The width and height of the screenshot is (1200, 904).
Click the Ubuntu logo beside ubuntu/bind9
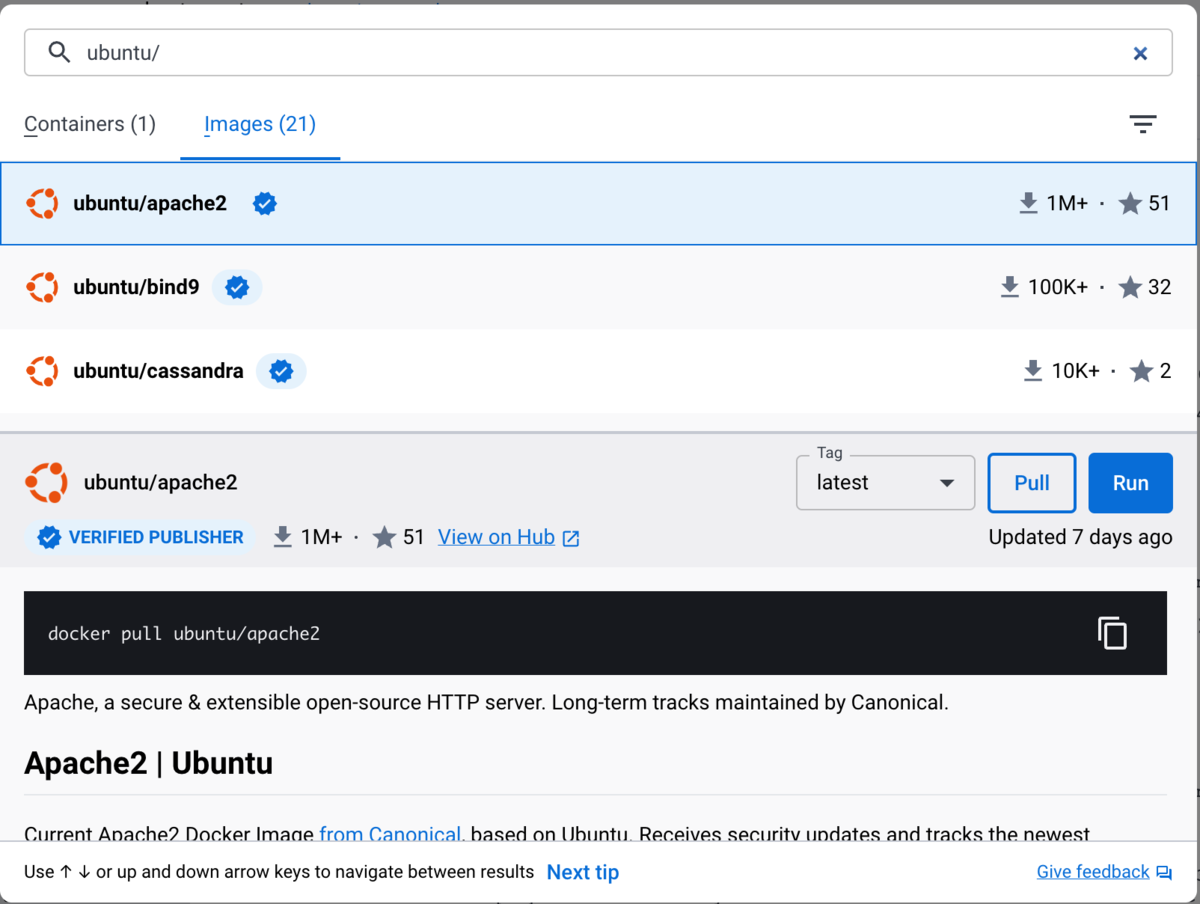42,288
